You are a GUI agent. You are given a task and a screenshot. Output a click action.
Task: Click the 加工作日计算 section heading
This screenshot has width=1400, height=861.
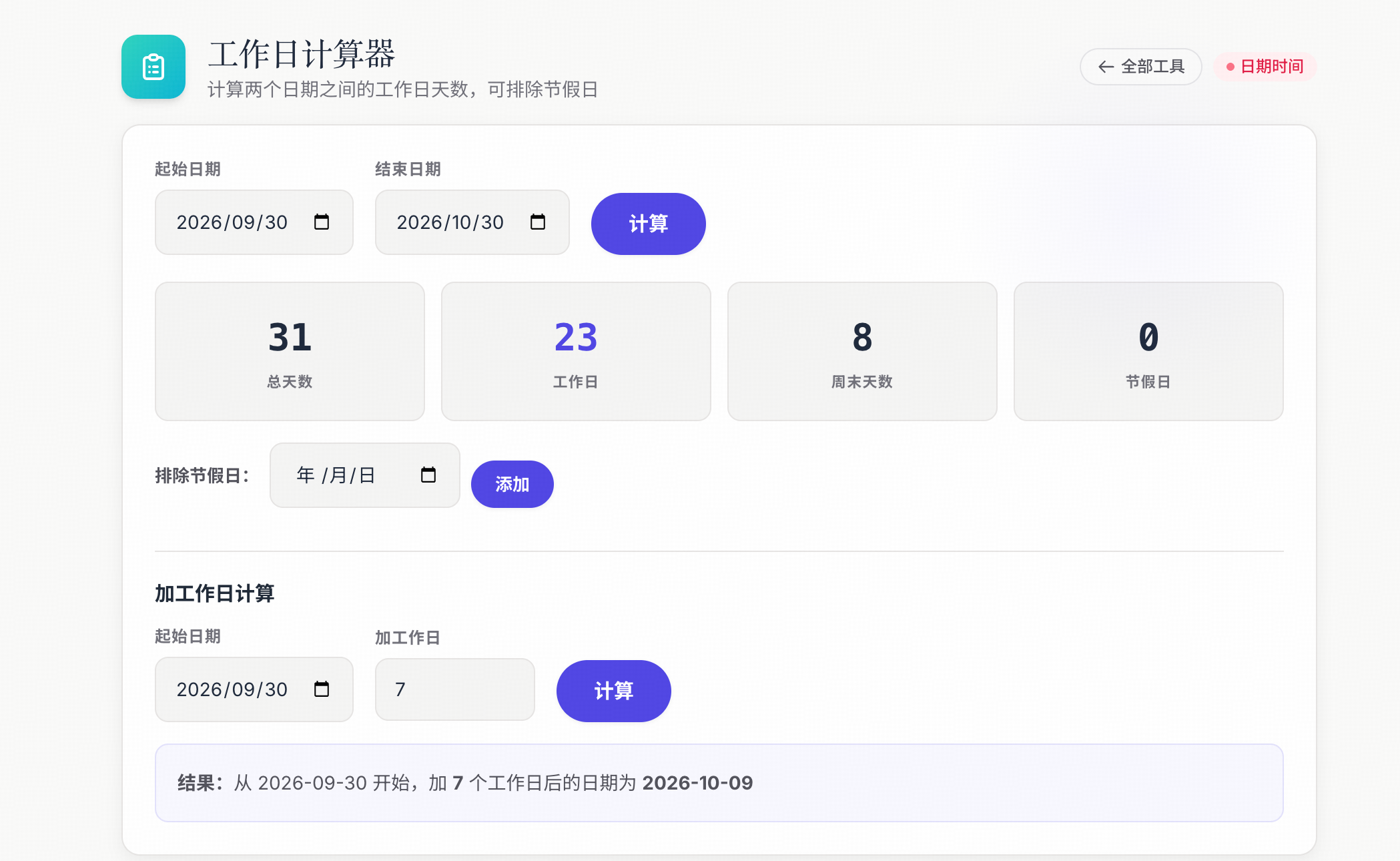point(214,593)
